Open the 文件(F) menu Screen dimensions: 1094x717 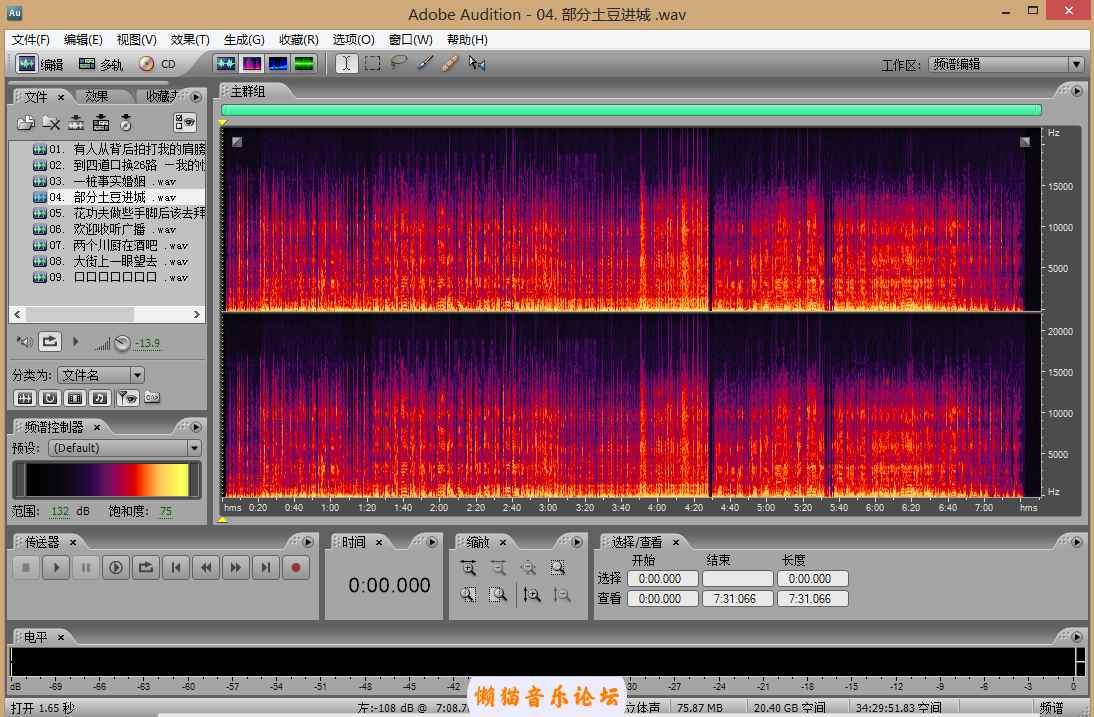pyautogui.click(x=30, y=40)
